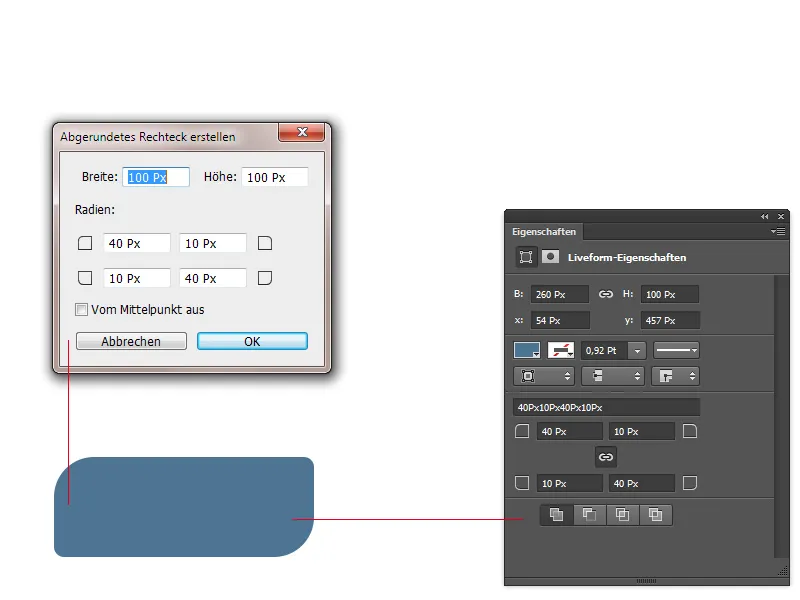Image resolution: width=800 pixels, height=600 pixels.
Task: Switch to the mask properties icon
Action: click(x=551, y=257)
